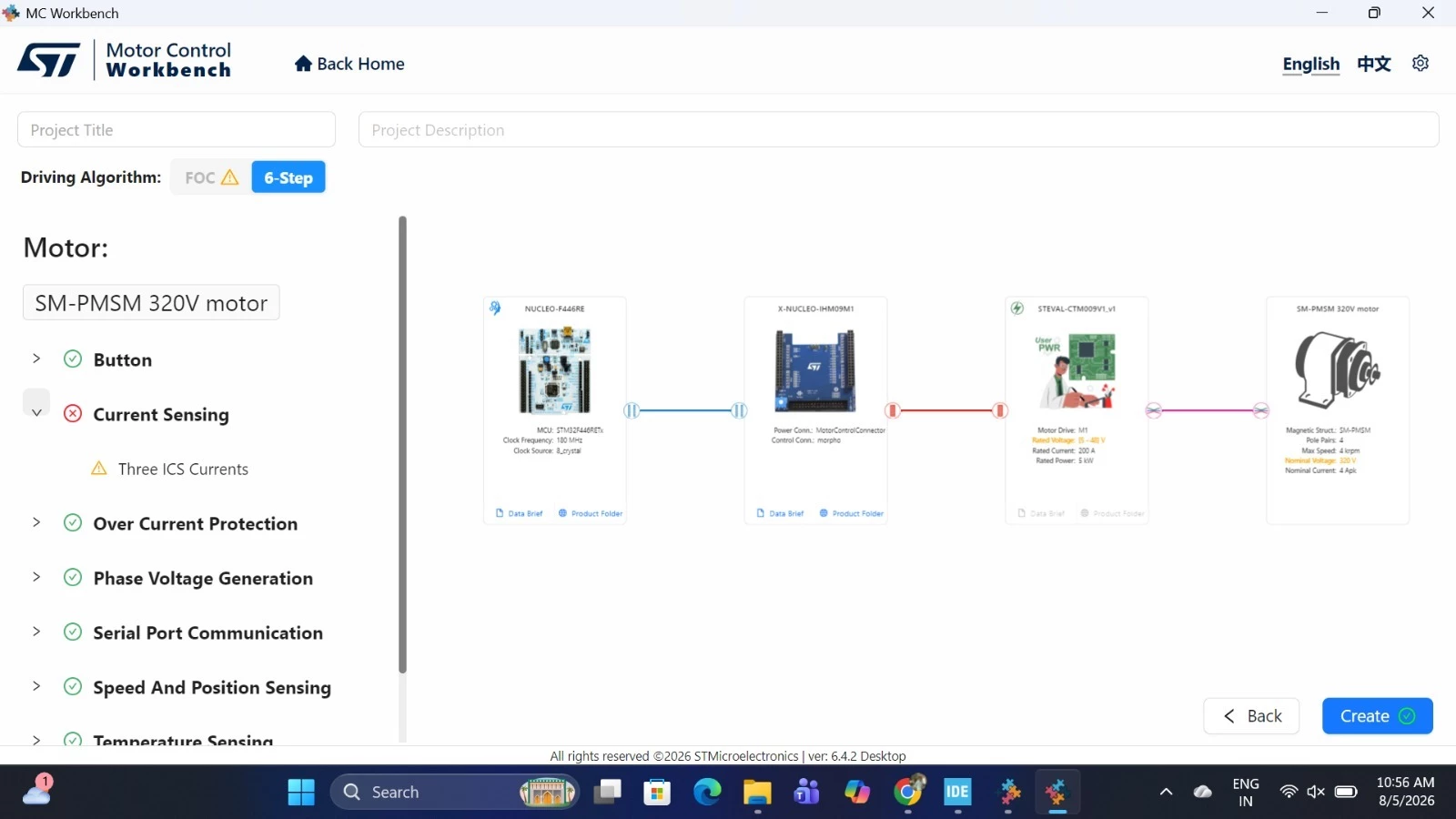Click the Project Title field

click(177, 130)
